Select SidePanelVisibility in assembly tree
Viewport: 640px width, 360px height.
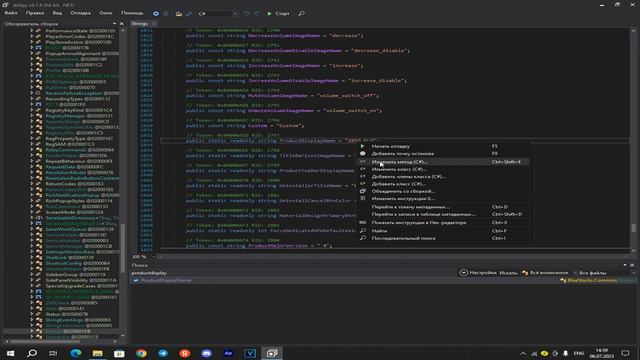(81, 280)
